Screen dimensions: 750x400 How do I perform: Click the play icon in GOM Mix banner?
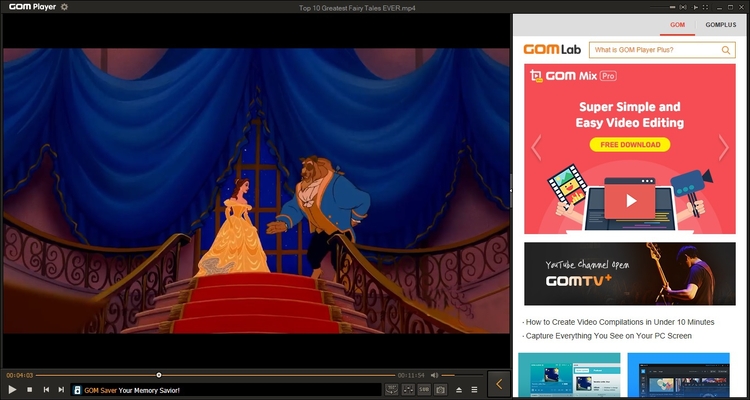(x=630, y=200)
